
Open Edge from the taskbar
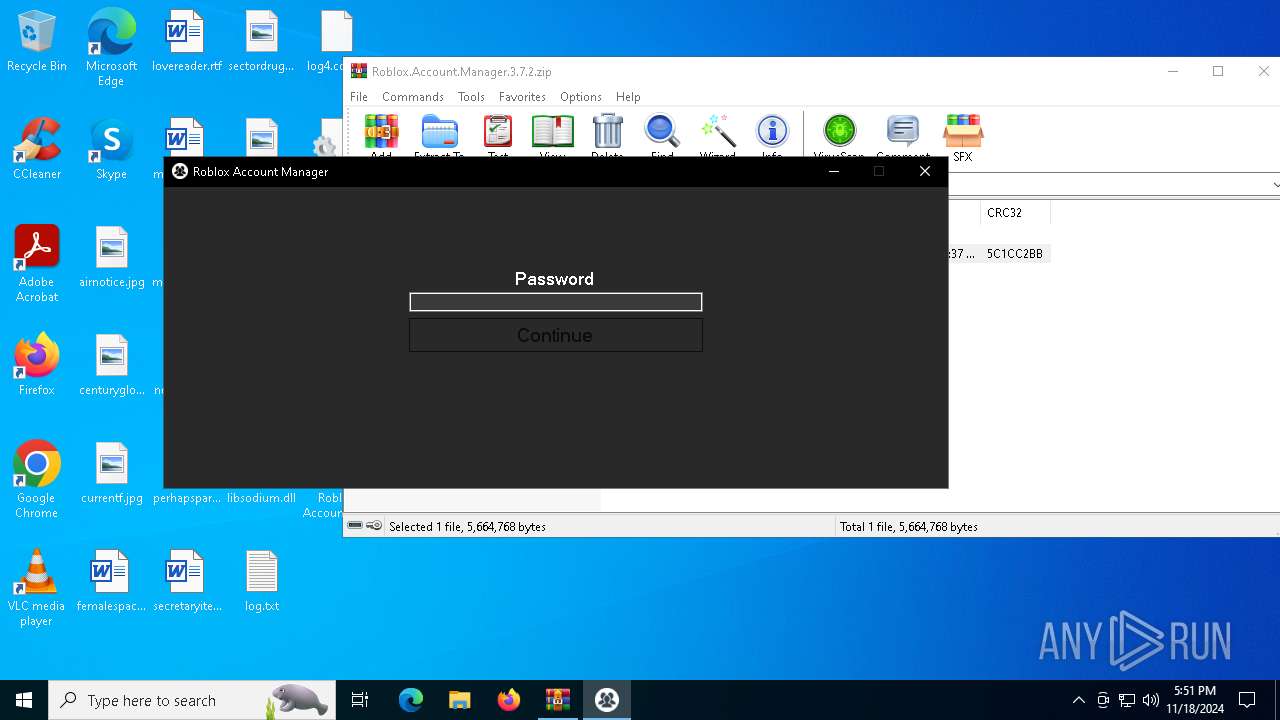pyautogui.click(x=411, y=700)
